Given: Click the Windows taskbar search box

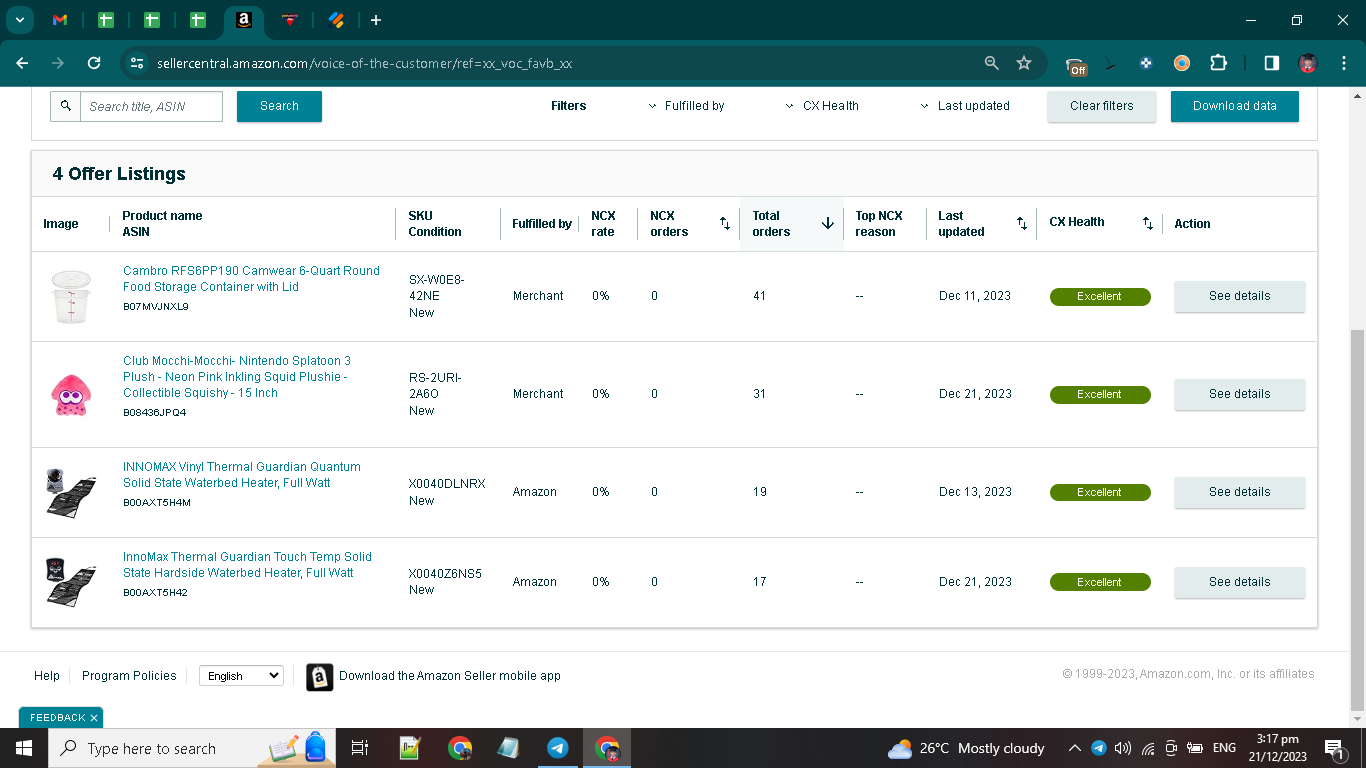Looking at the screenshot, I should pos(190,748).
